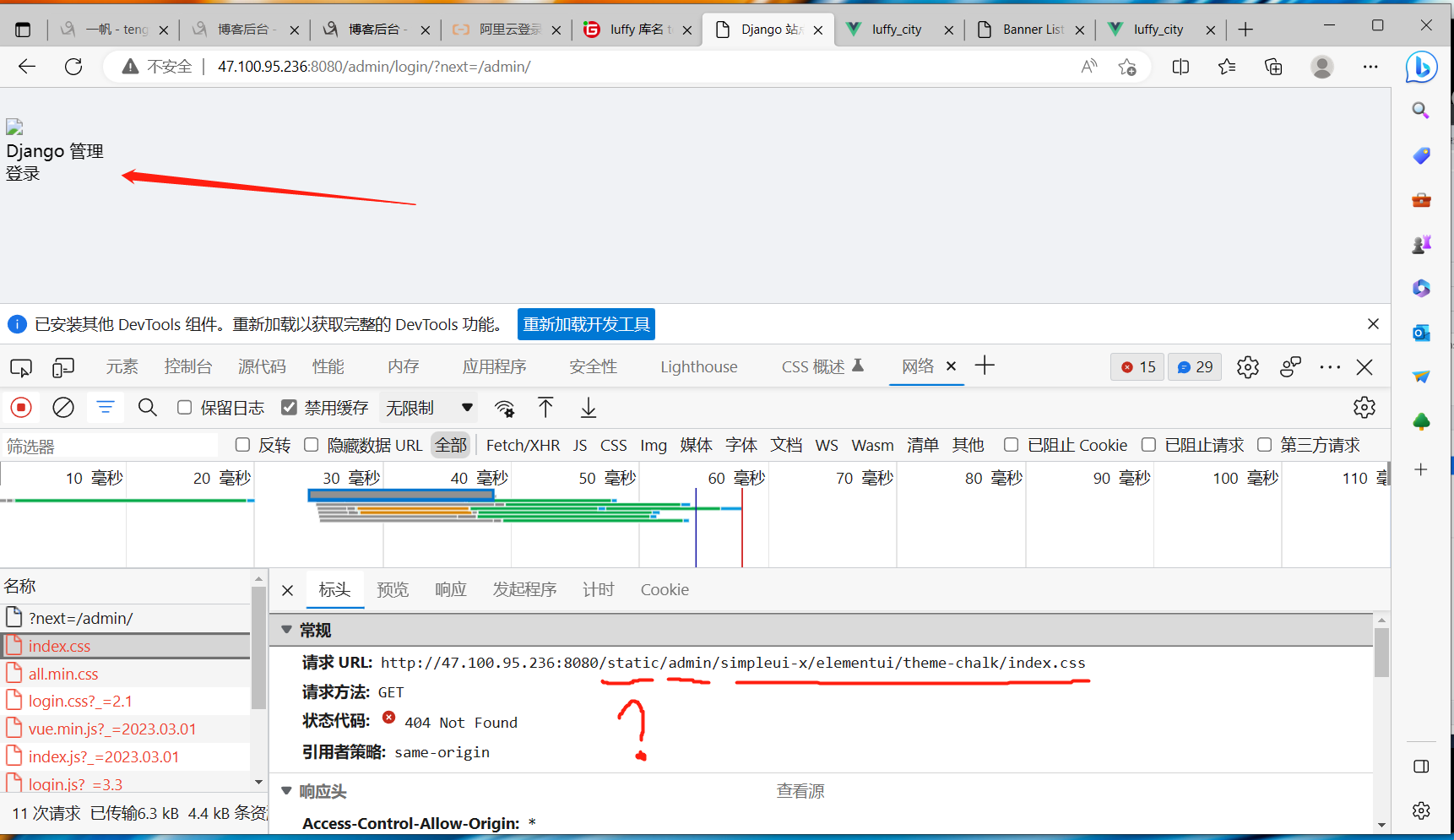Image resolution: width=1454 pixels, height=840 pixels.
Task: Filter requests by Fetch/XHR
Action: click(x=523, y=445)
